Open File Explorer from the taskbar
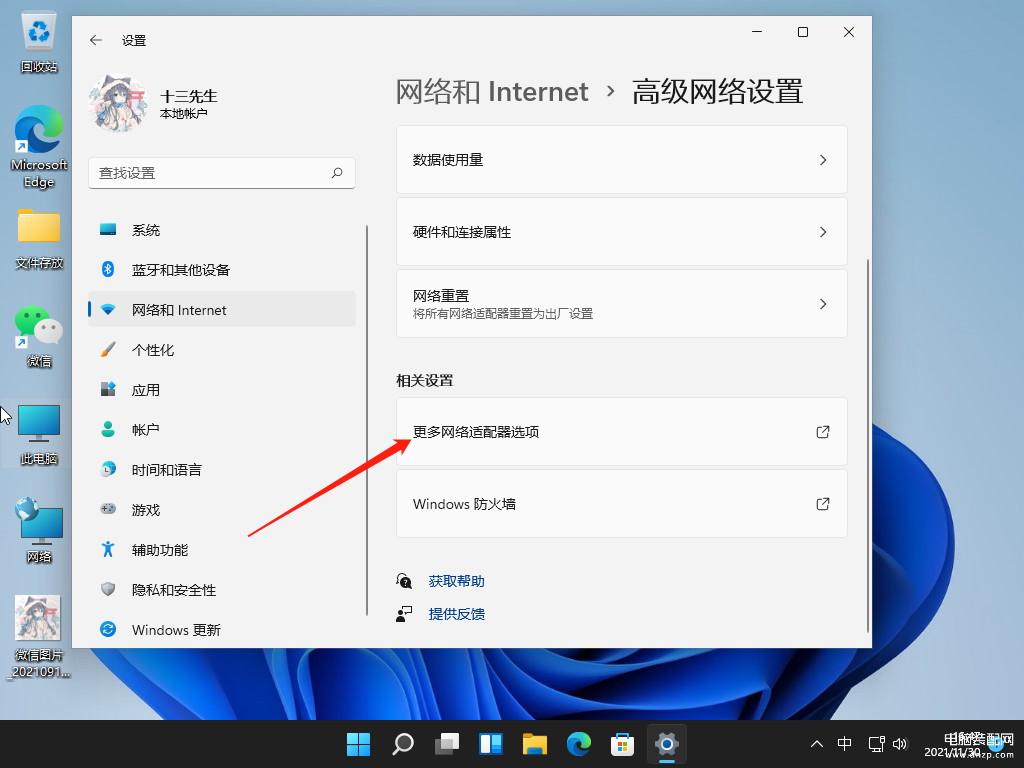This screenshot has width=1024, height=768. [x=535, y=744]
